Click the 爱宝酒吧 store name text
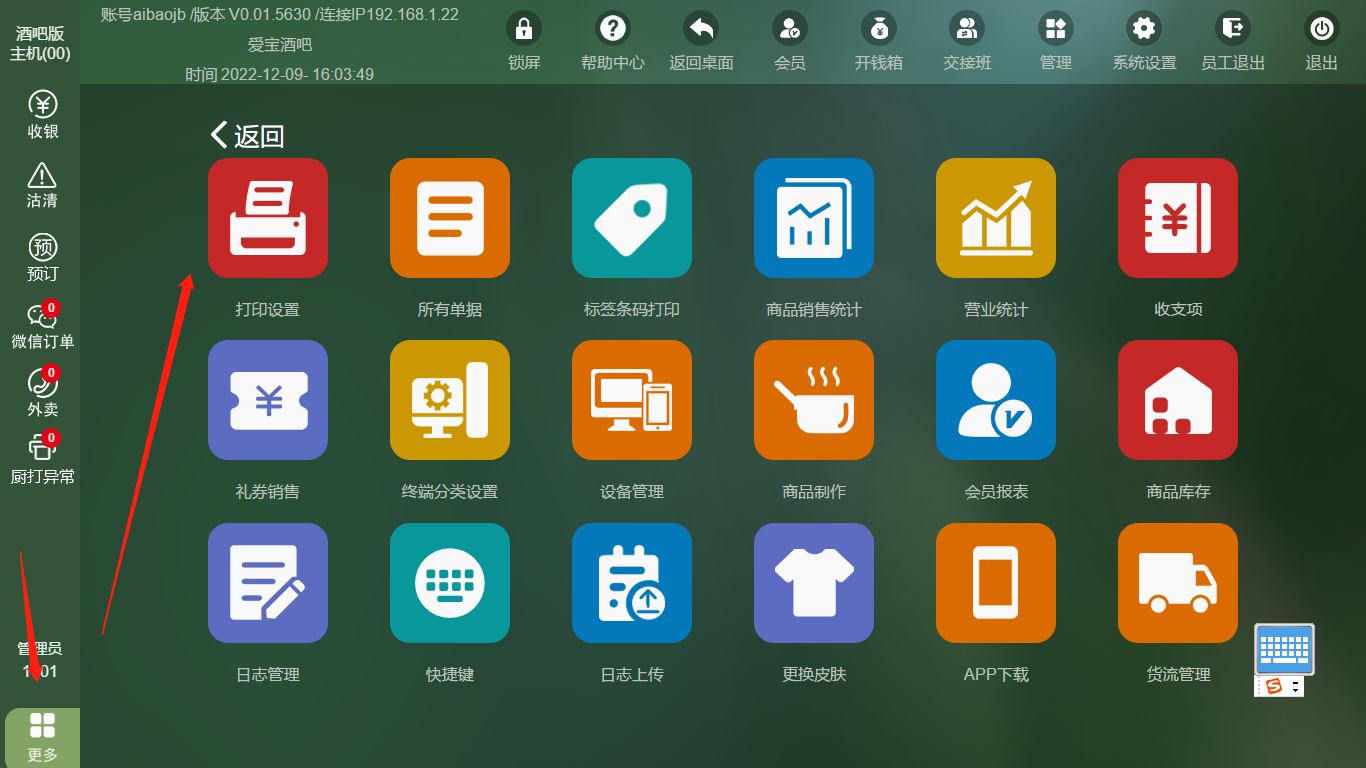Screen dimensions: 1366x768 (280, 45)
